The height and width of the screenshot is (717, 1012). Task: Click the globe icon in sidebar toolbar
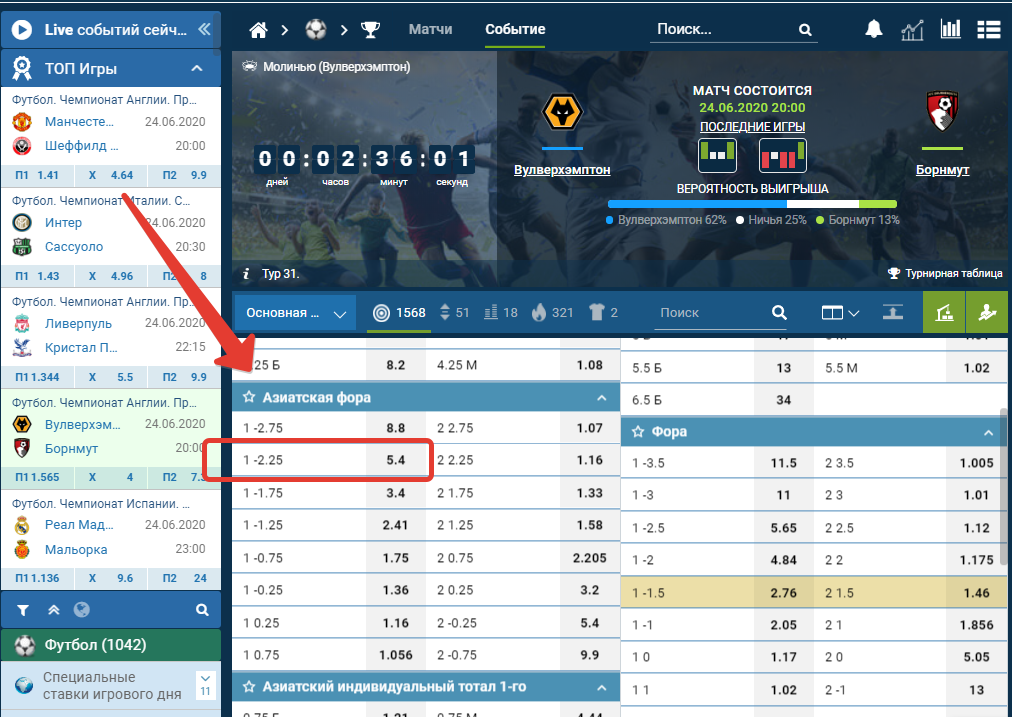(x=81, y=610)
